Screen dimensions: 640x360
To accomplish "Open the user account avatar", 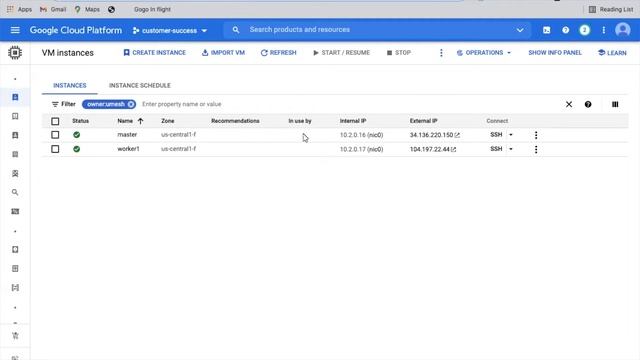I will [622, 30].
